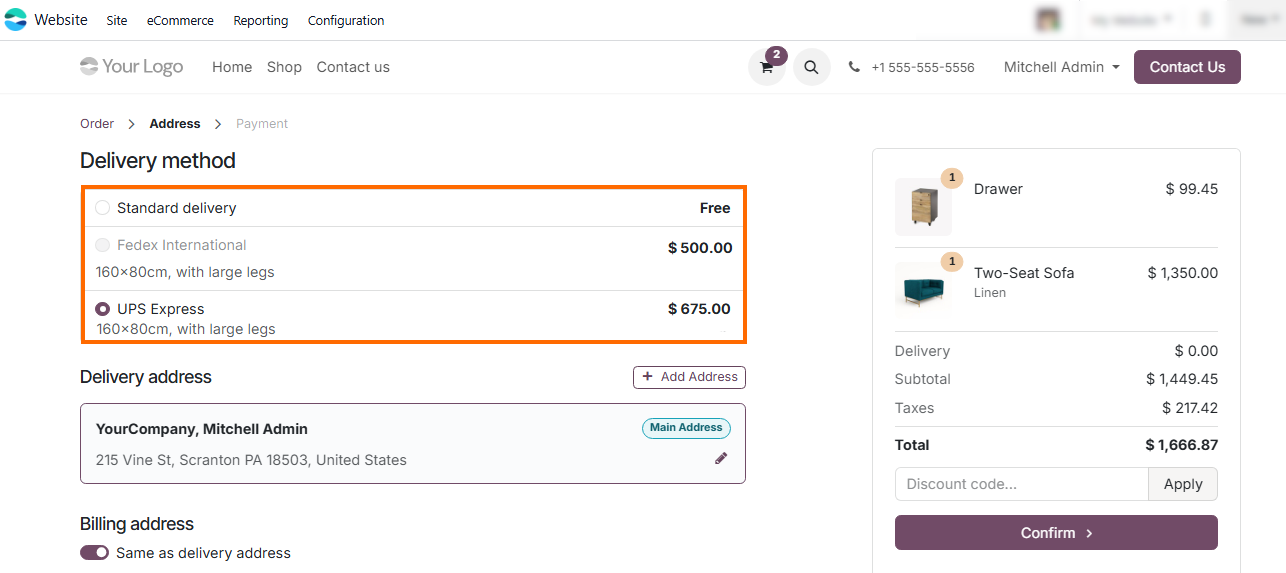Click the Discount code input field

coord(1021,484)
